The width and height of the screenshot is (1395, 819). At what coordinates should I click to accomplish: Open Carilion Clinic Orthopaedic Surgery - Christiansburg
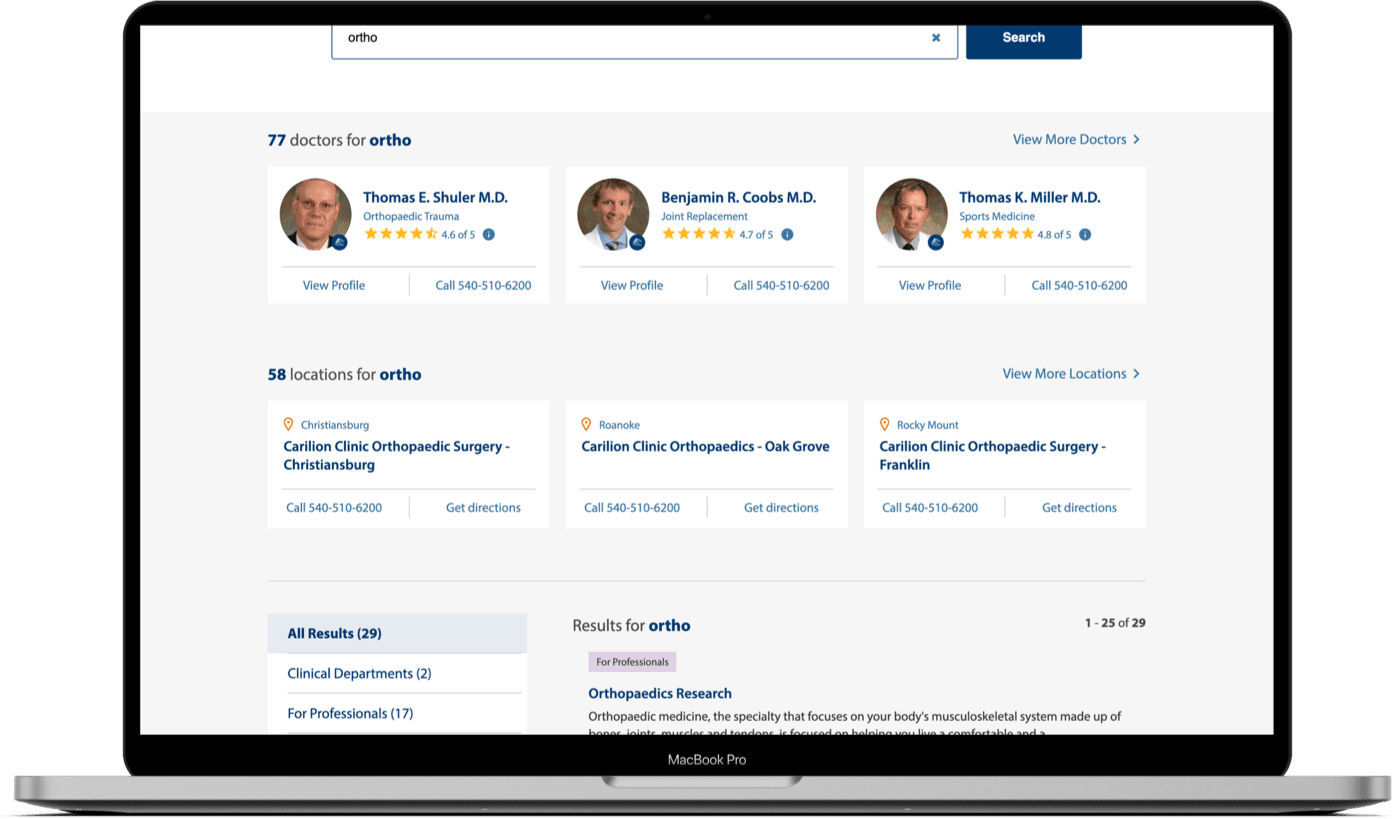click(x=397, y=456)
